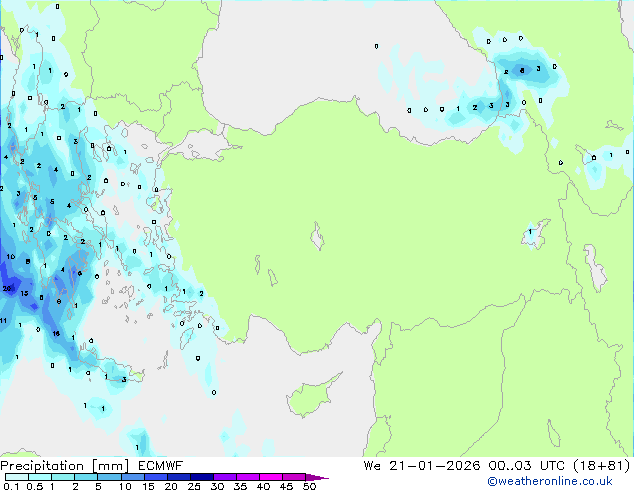
Task: Click the legend value '25'
Action: (x=194, y=486)
